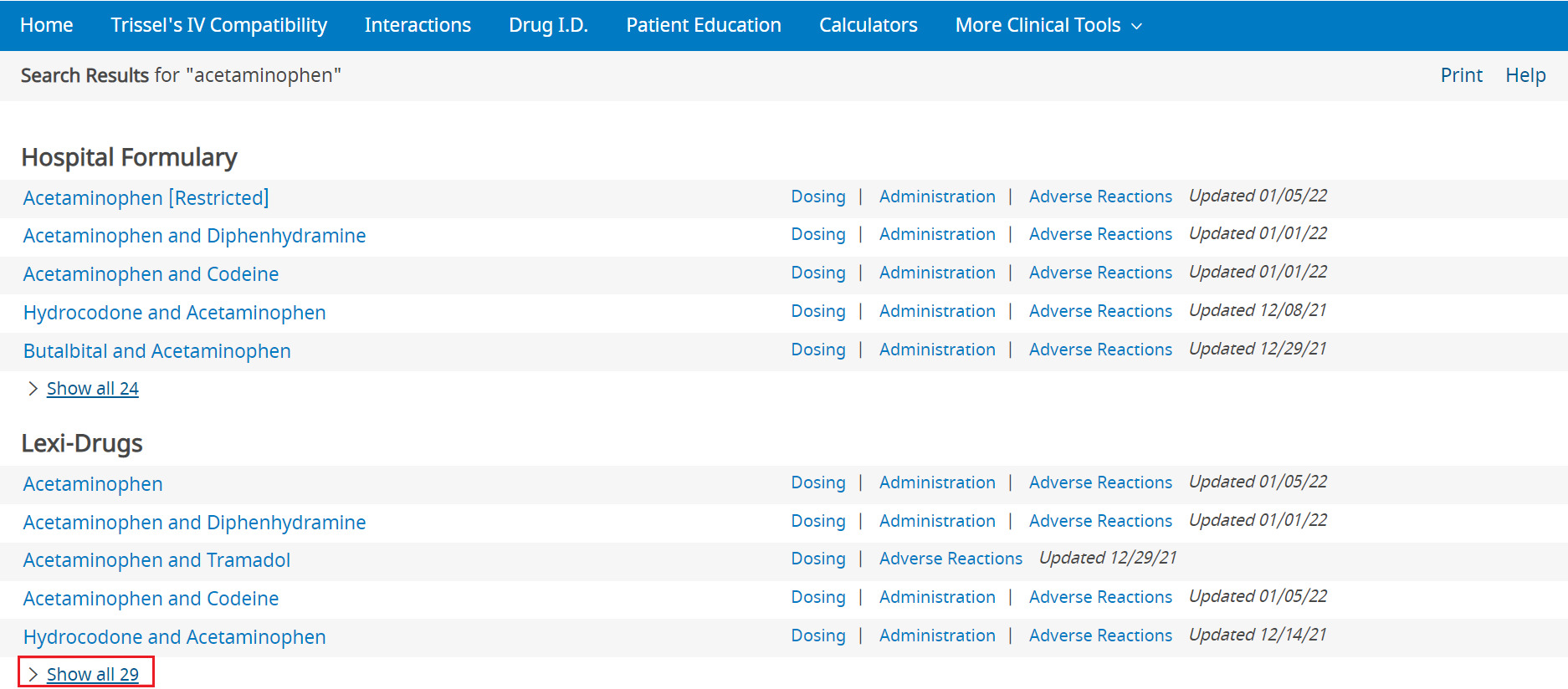This screenshot has width=1568, height=689.
Task: Open Dosing for Lexi-Drugs Hydrocodone and Acetaminophen
Action: pyautogui.click(x=817, y=635)
